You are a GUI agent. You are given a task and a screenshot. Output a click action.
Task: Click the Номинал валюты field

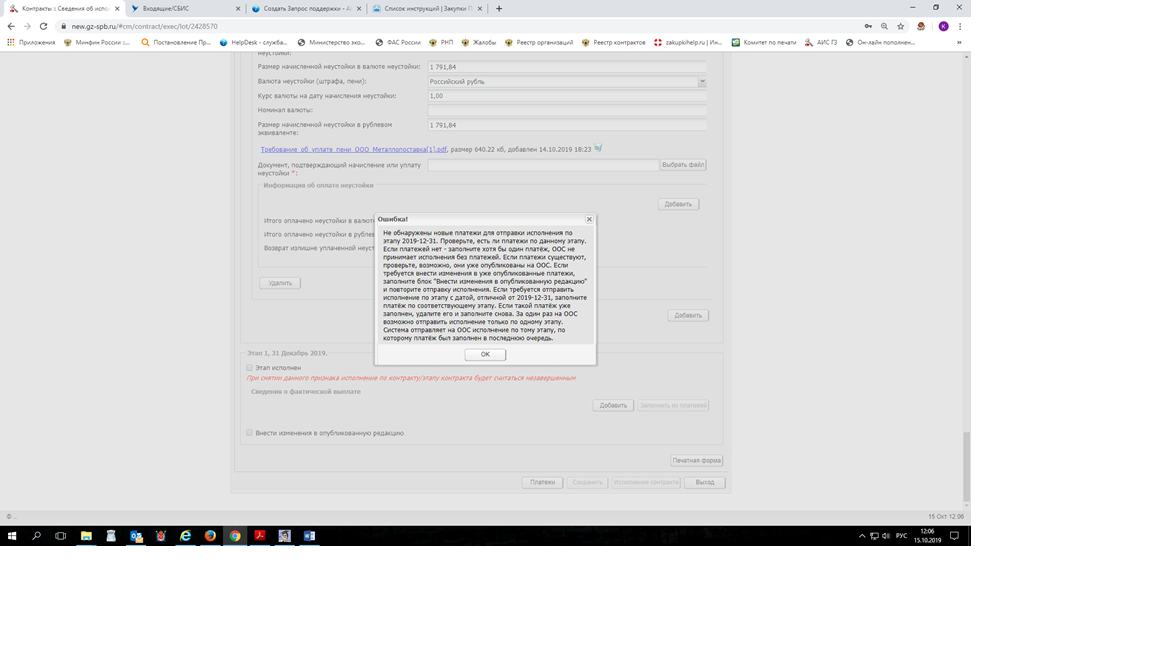point(567,110)
